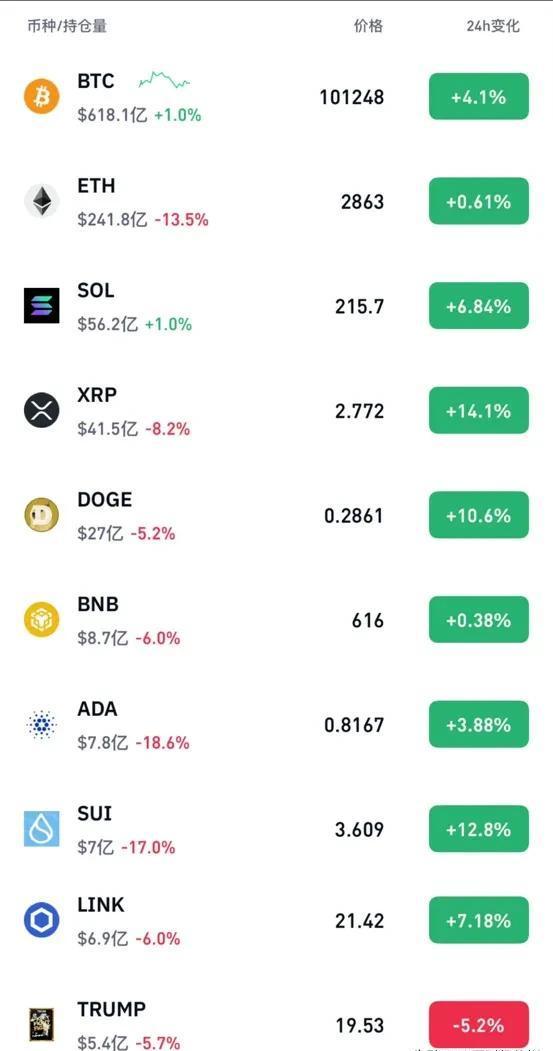This screenshot has height=1051, width=553.
Task: Click the SOL price 215.7
Action: [x=360, y=306]
